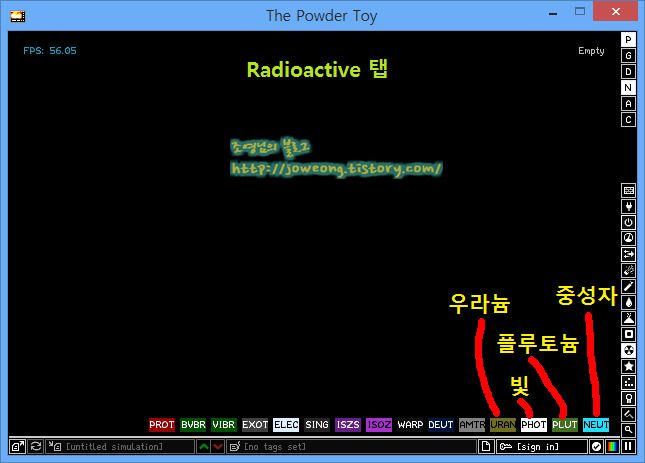Select the Force category arrows icon
645x463 pixels.
tap(629, 254)
